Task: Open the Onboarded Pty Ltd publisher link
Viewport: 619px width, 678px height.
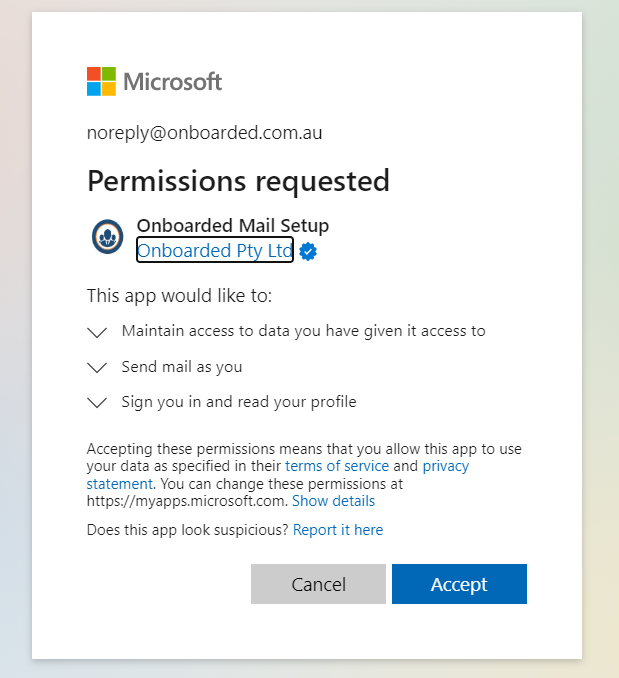Action: pos(214,251)
